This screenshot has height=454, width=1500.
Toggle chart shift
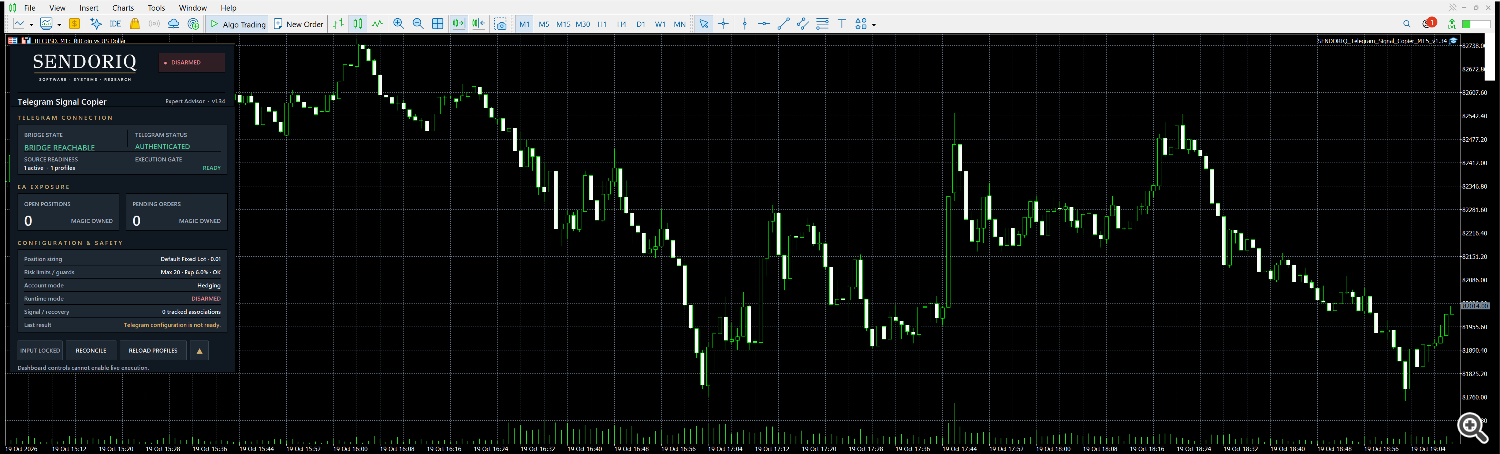pyautogui.click(x=478, y=23)
